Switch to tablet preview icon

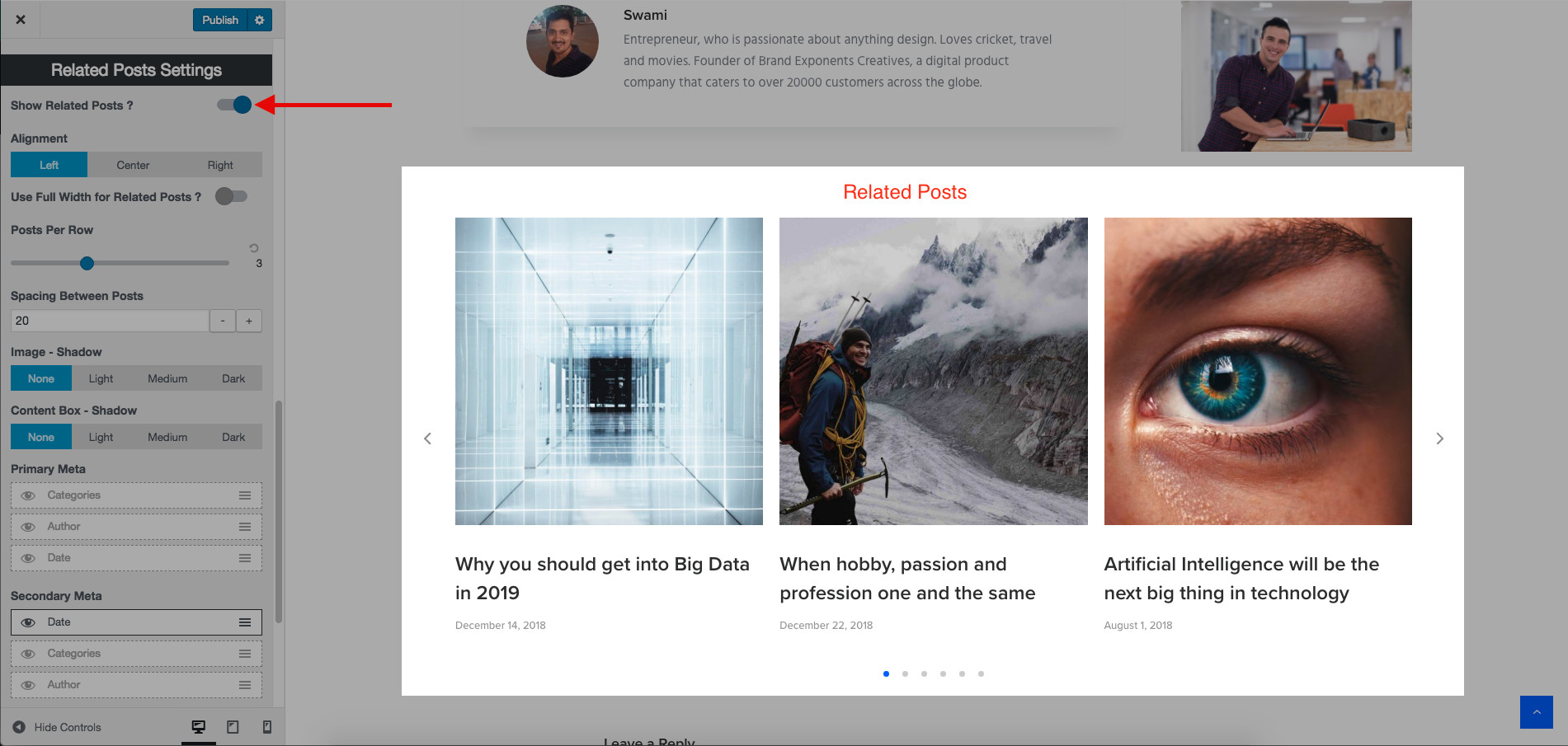coord(233,727)
